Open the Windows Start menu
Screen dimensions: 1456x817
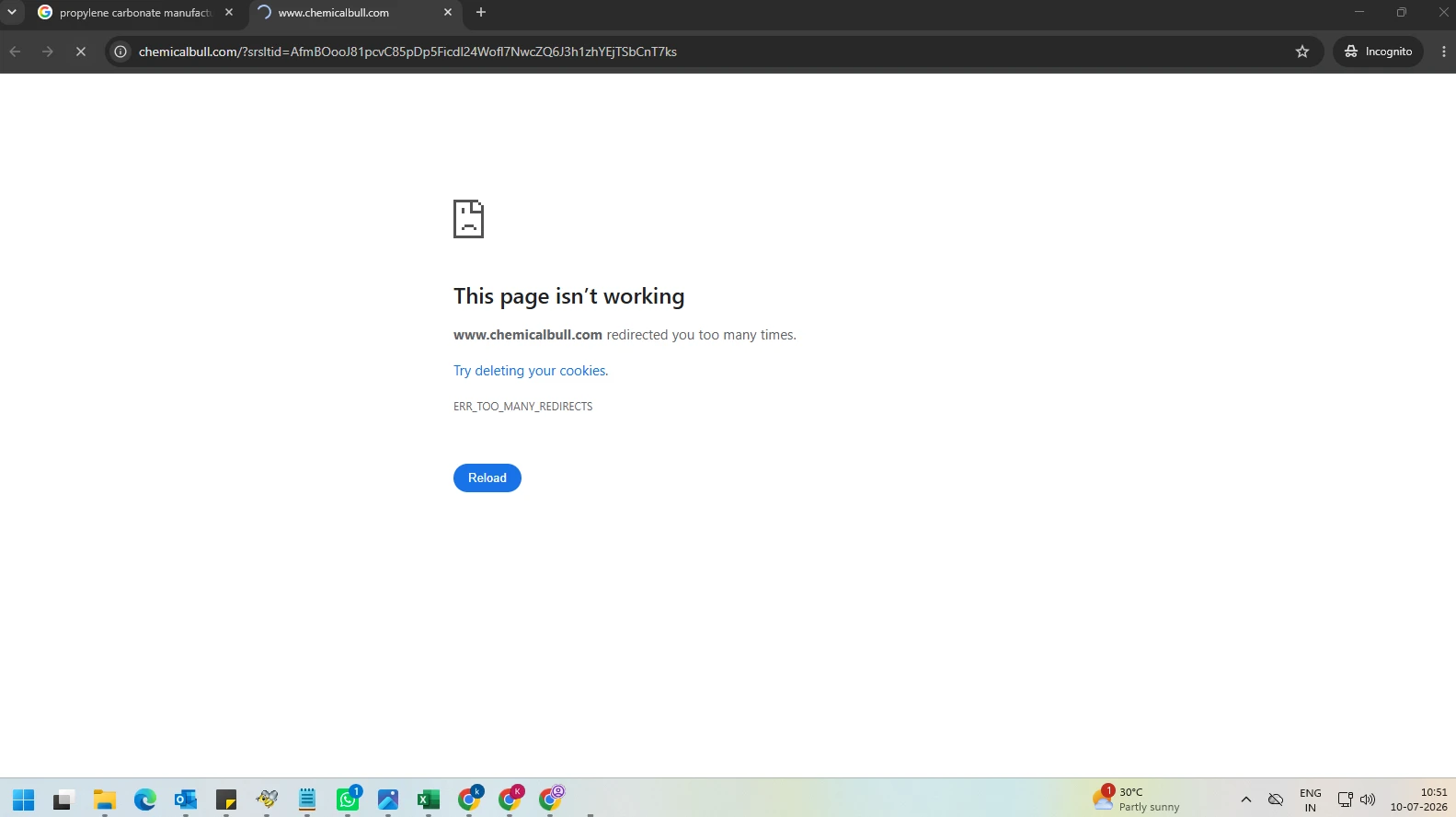(24, 800)
